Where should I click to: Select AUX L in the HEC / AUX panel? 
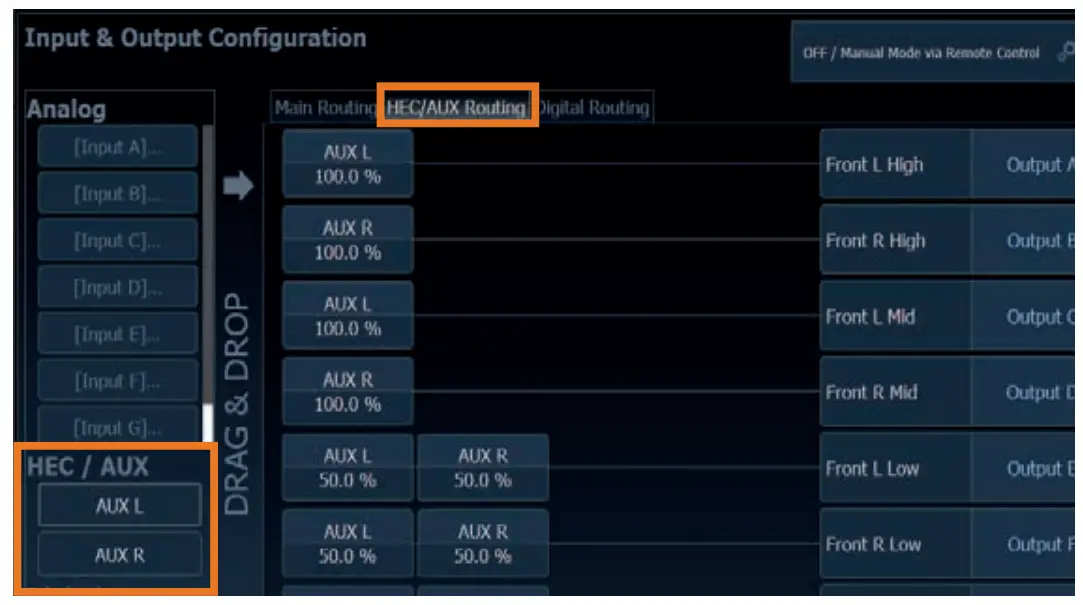120,506
